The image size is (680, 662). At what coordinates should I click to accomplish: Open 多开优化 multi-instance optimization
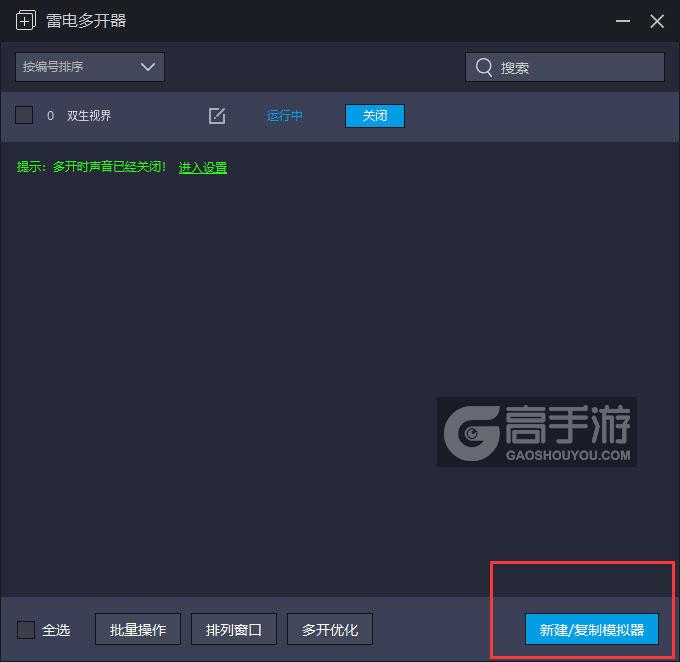pos(330,629)
